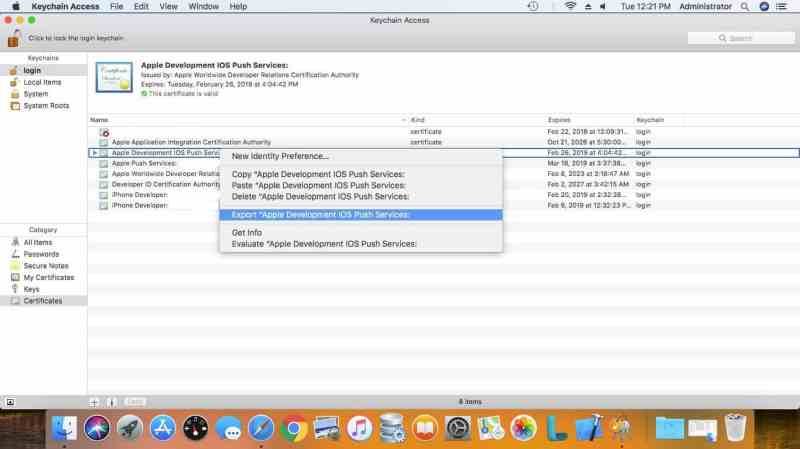Select iPhone Developer row expiring Feb 9
Viewport: 800px width, 449px height.
pyautogui.click(x=443, y=205)
